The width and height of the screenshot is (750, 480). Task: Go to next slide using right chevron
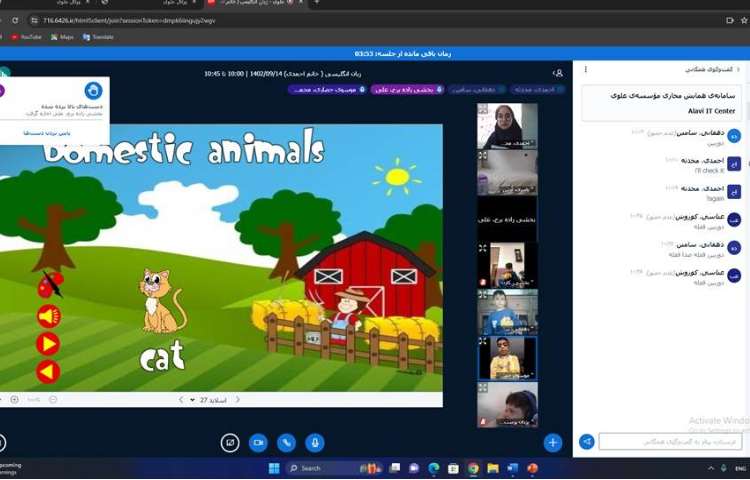pyautogui.click(x=238, y=400)
